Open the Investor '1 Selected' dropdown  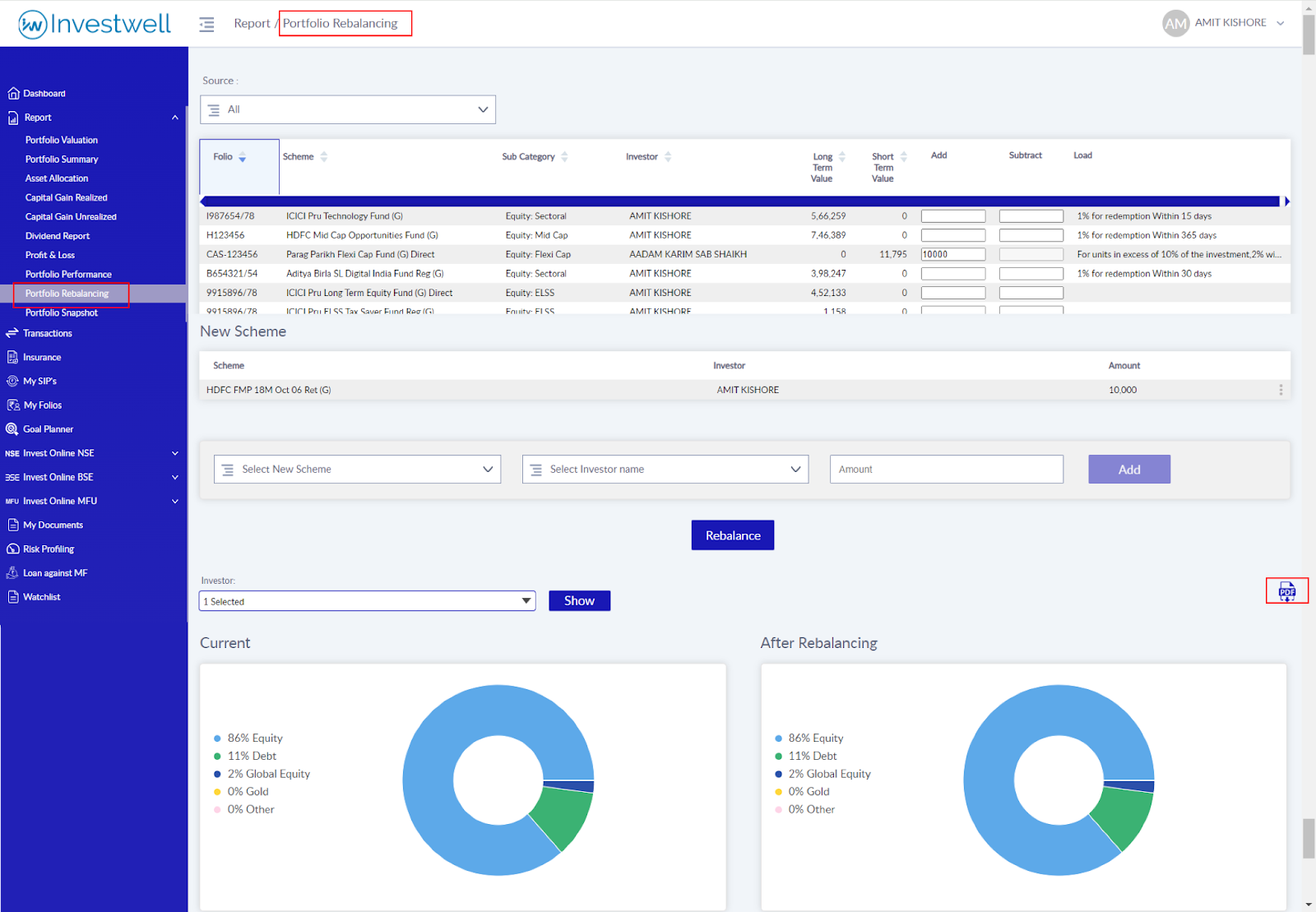click(x=367, y=601)
